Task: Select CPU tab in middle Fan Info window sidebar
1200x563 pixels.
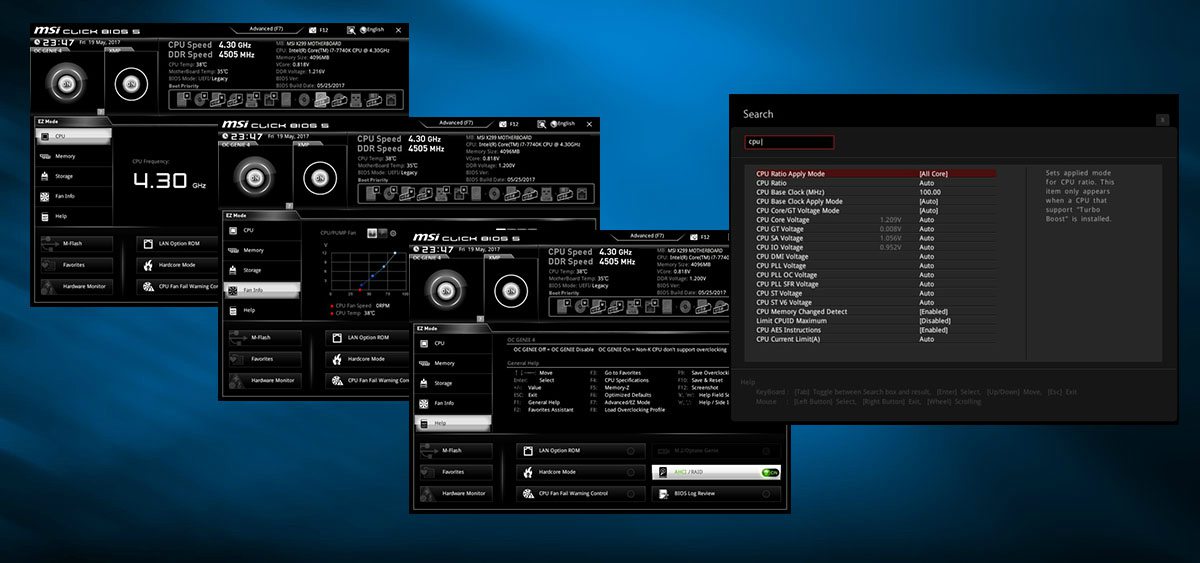Action: 261,230
